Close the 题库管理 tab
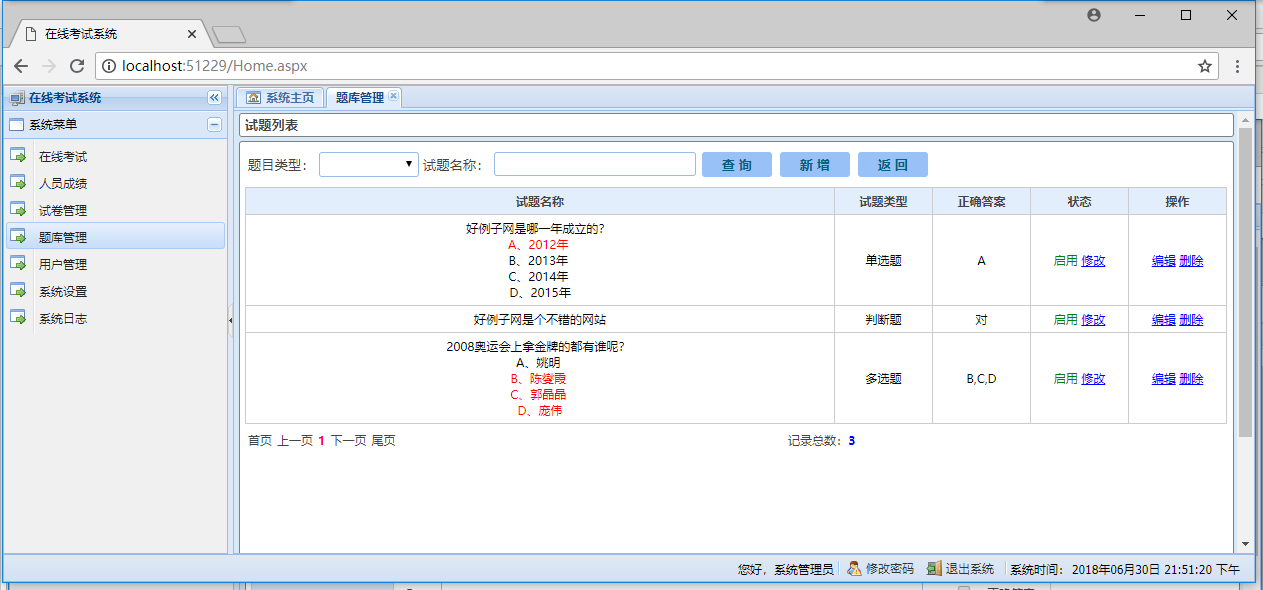 393,96
